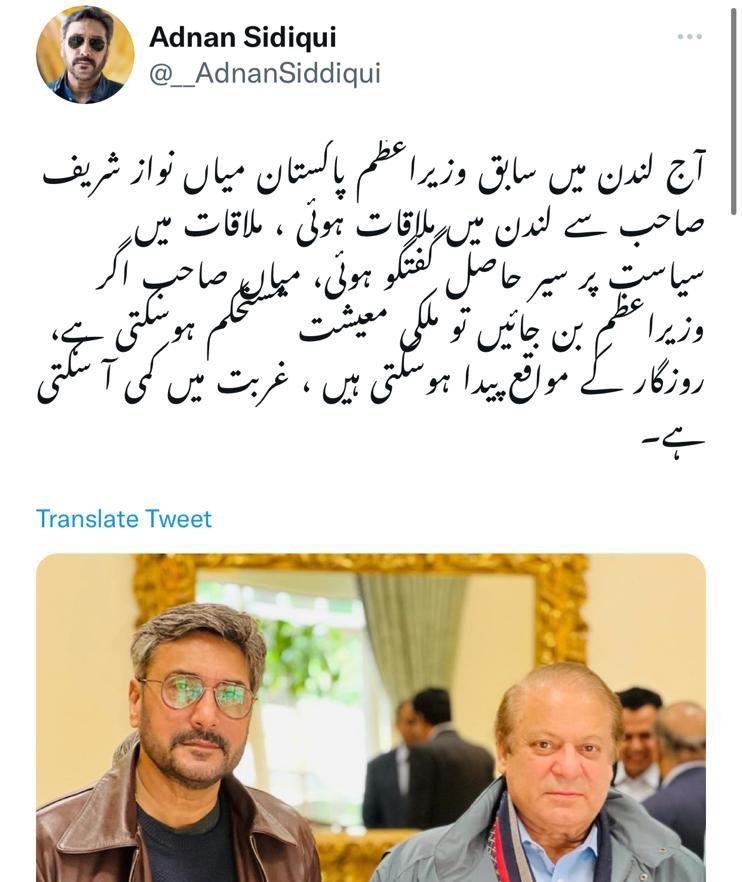Open the round profile avatar with sunglasses
The image size is (742, 882).
pyautogui.click(x=85, y=55)
